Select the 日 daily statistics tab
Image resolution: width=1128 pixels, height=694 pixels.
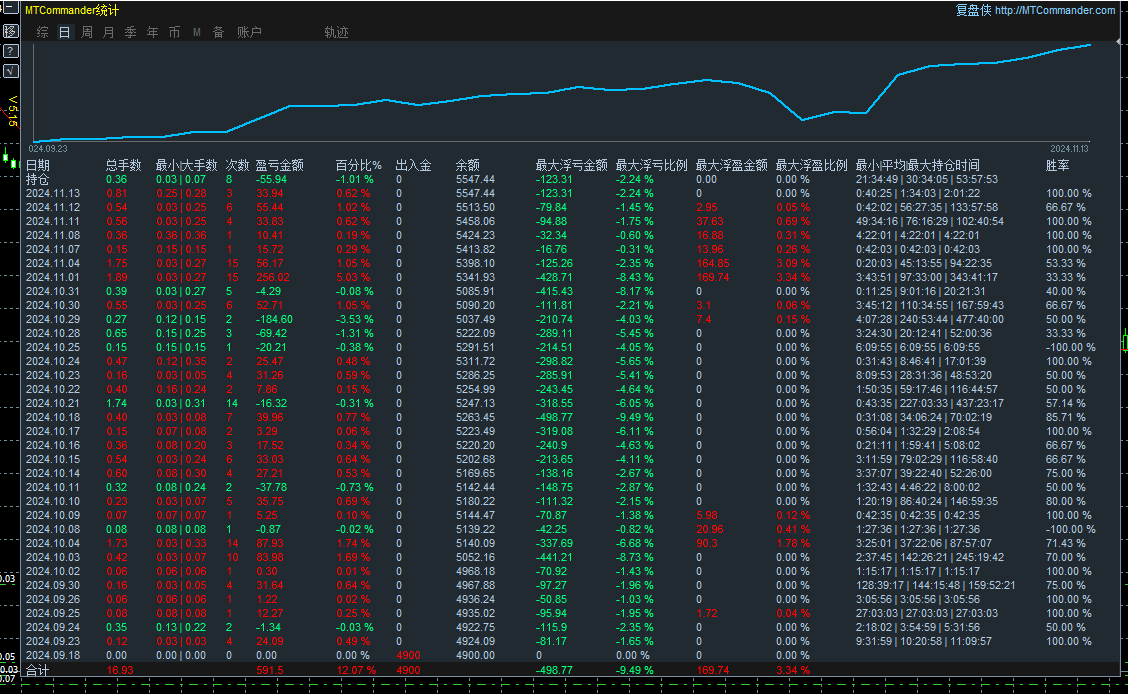click(65, 32)
